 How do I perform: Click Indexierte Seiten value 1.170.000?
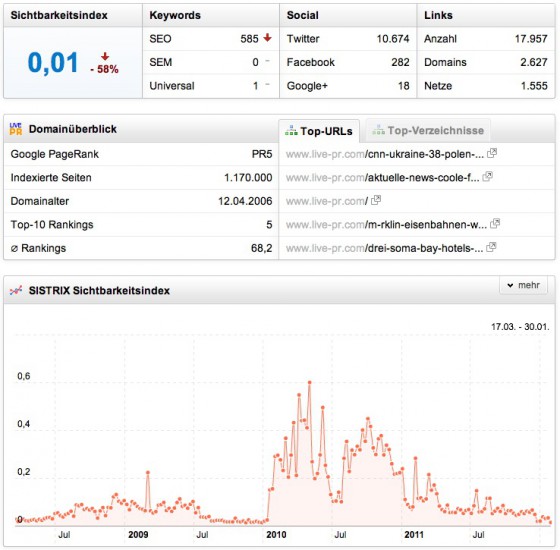point(248,178)
